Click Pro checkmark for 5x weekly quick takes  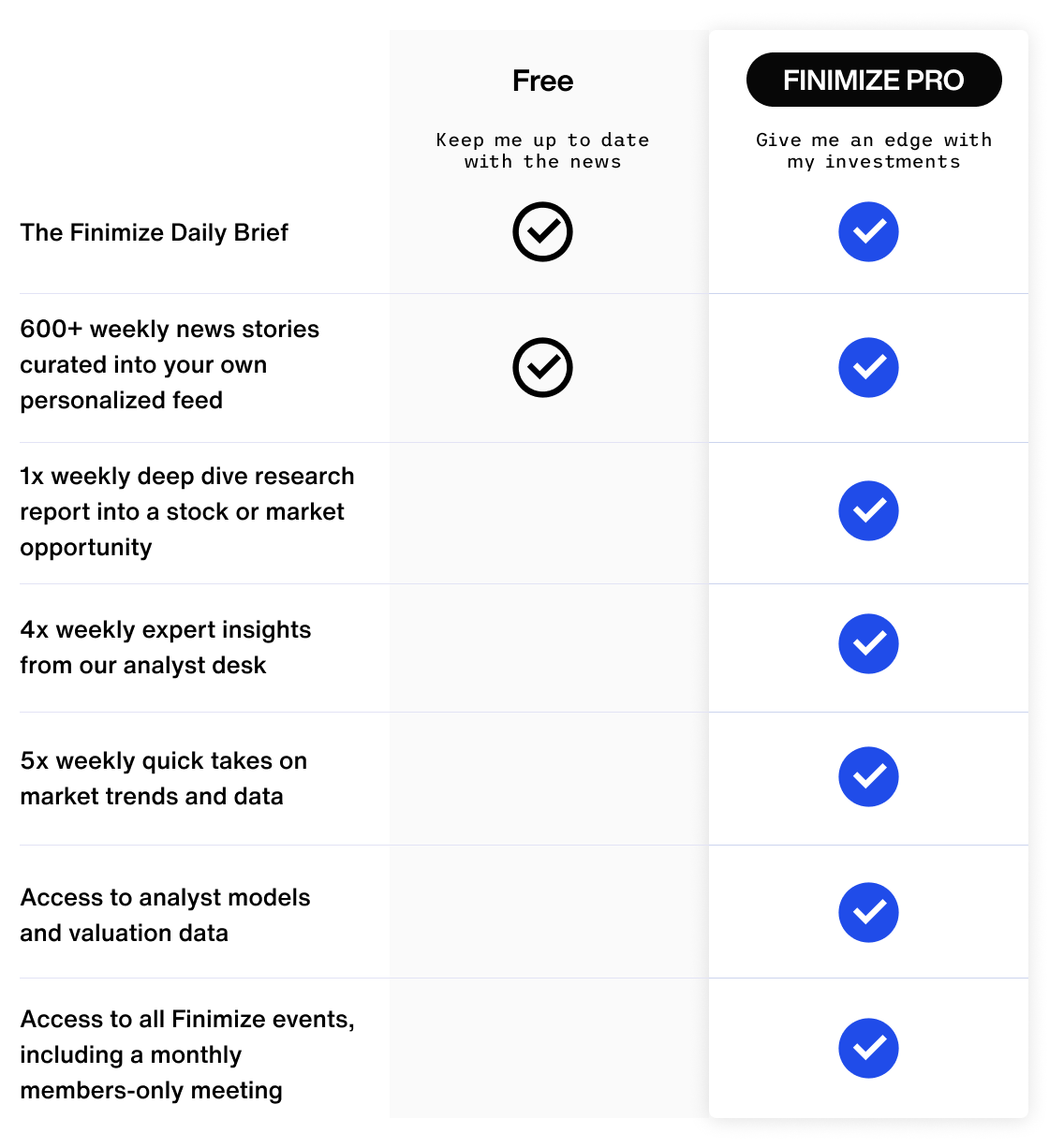click(868, 776)
